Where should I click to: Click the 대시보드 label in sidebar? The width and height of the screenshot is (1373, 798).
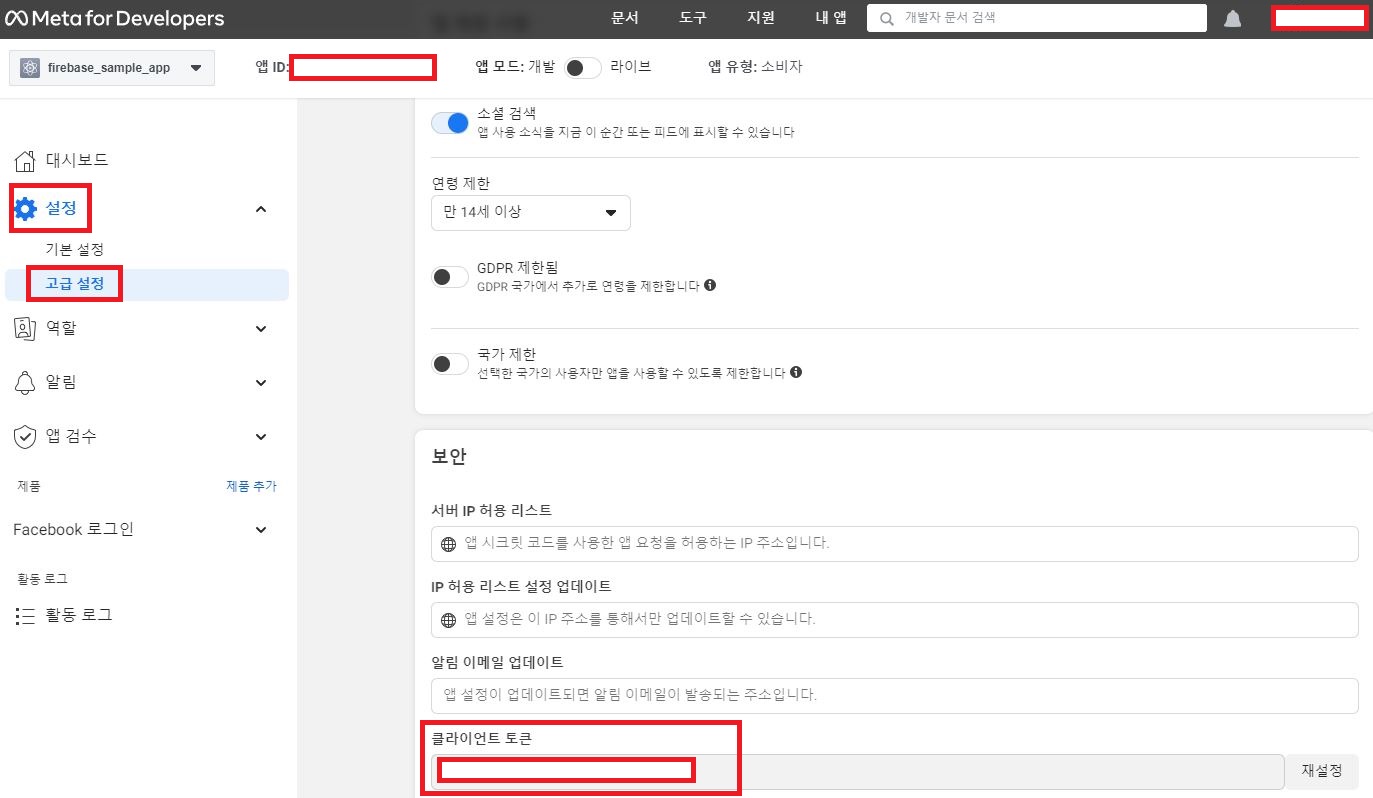(x=77, y=160)
